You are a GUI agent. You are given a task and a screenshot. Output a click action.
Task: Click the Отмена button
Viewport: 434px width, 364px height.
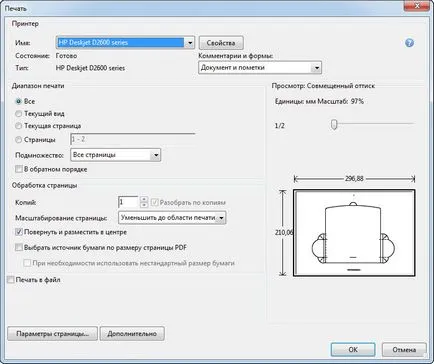tap(404, 350)
